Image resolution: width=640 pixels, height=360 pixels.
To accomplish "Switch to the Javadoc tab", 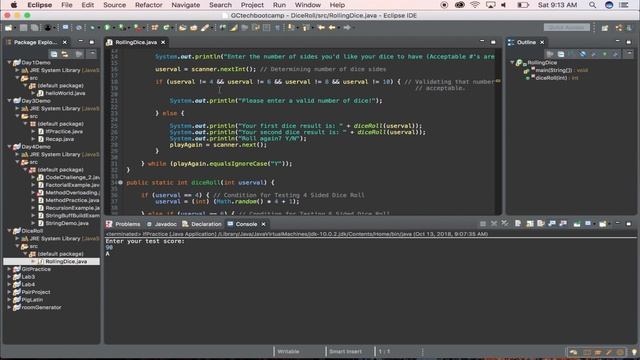I will point(162,224).
